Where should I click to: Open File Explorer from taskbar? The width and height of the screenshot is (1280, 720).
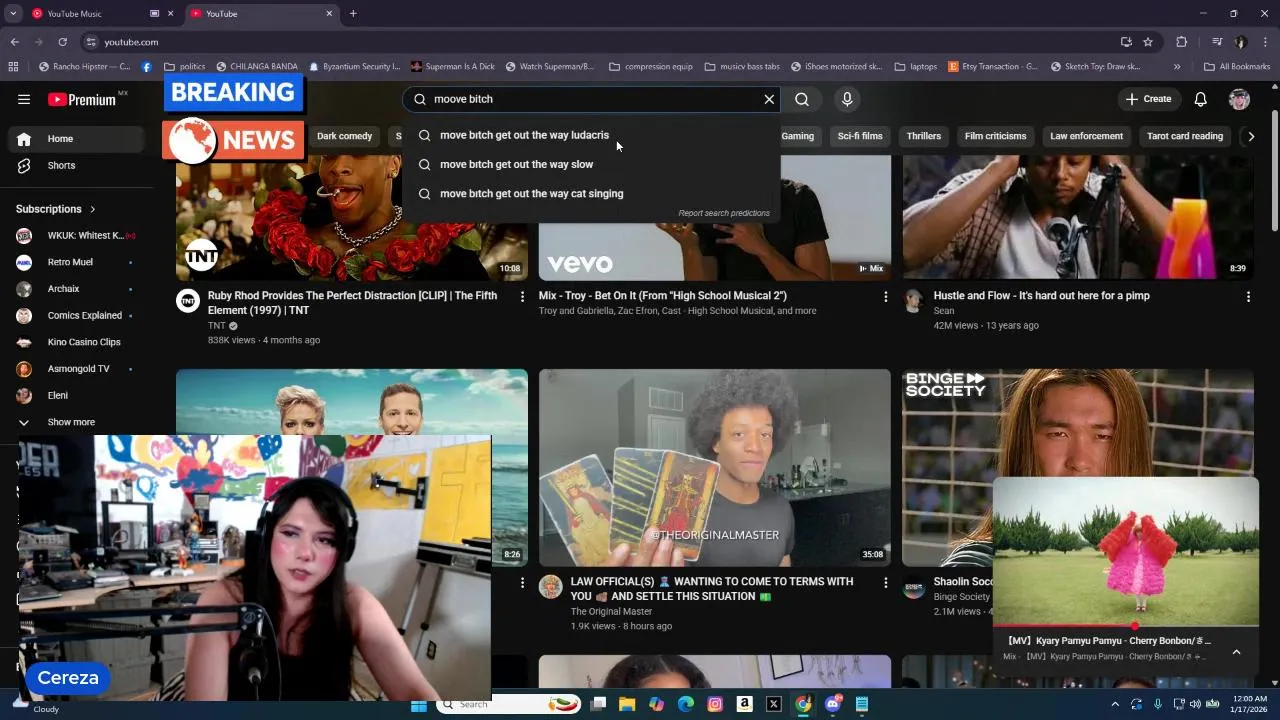click(x=627, y=704)
